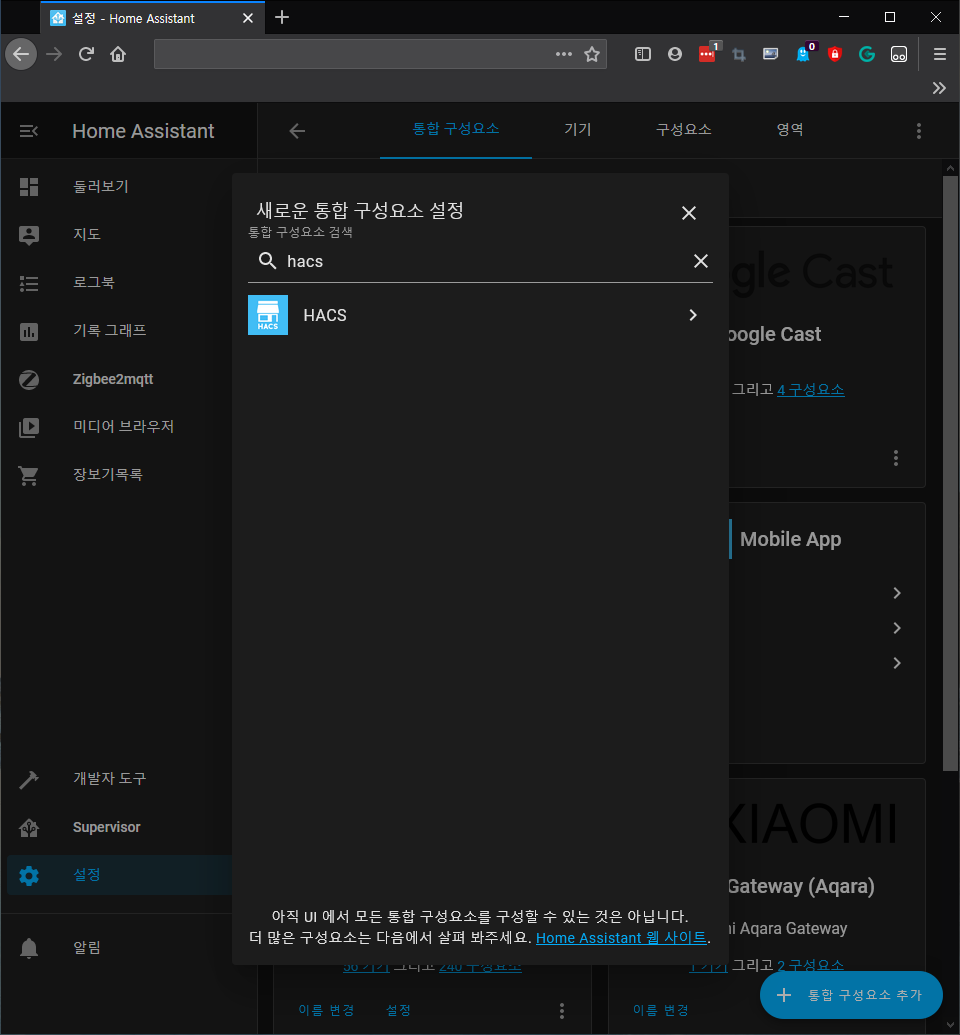This screenshot has height=1035, width=960.
Task: Switch to the 통합 구성요소 tab
Action: (456, 129)
